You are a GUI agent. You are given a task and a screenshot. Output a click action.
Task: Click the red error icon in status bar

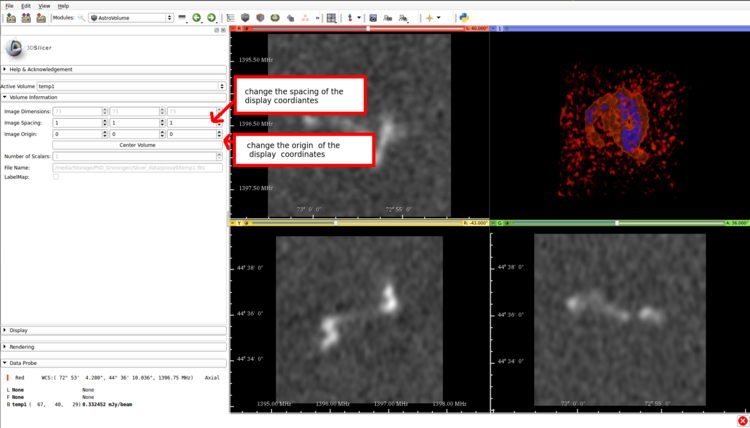coord(742,421)
